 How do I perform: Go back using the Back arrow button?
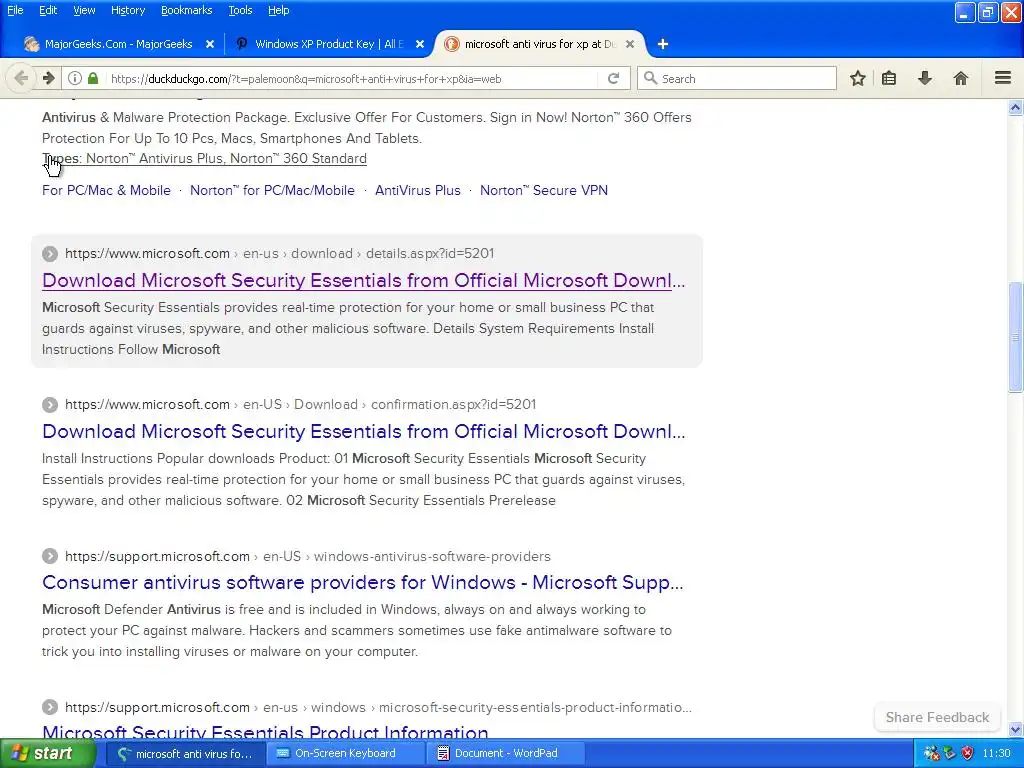[x=21, y=78]
